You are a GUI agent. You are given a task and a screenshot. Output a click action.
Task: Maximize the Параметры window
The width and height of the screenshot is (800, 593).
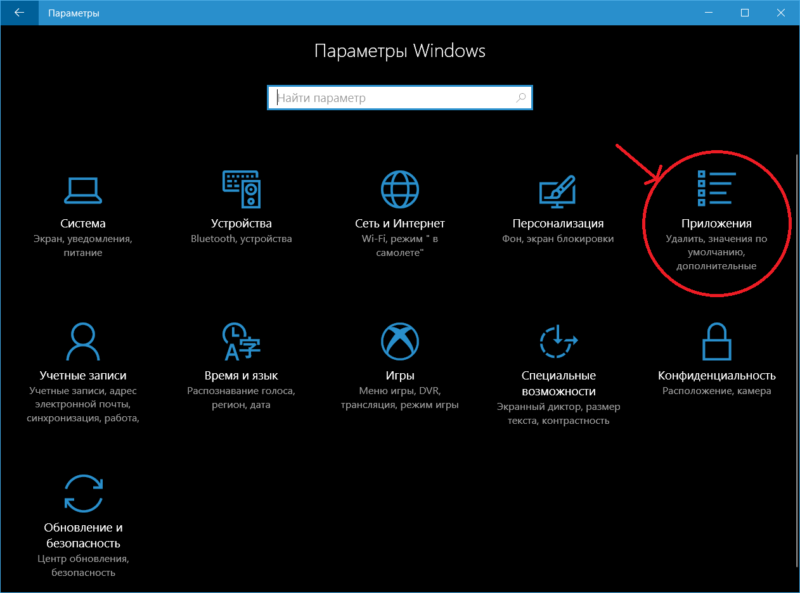point(745,13)
